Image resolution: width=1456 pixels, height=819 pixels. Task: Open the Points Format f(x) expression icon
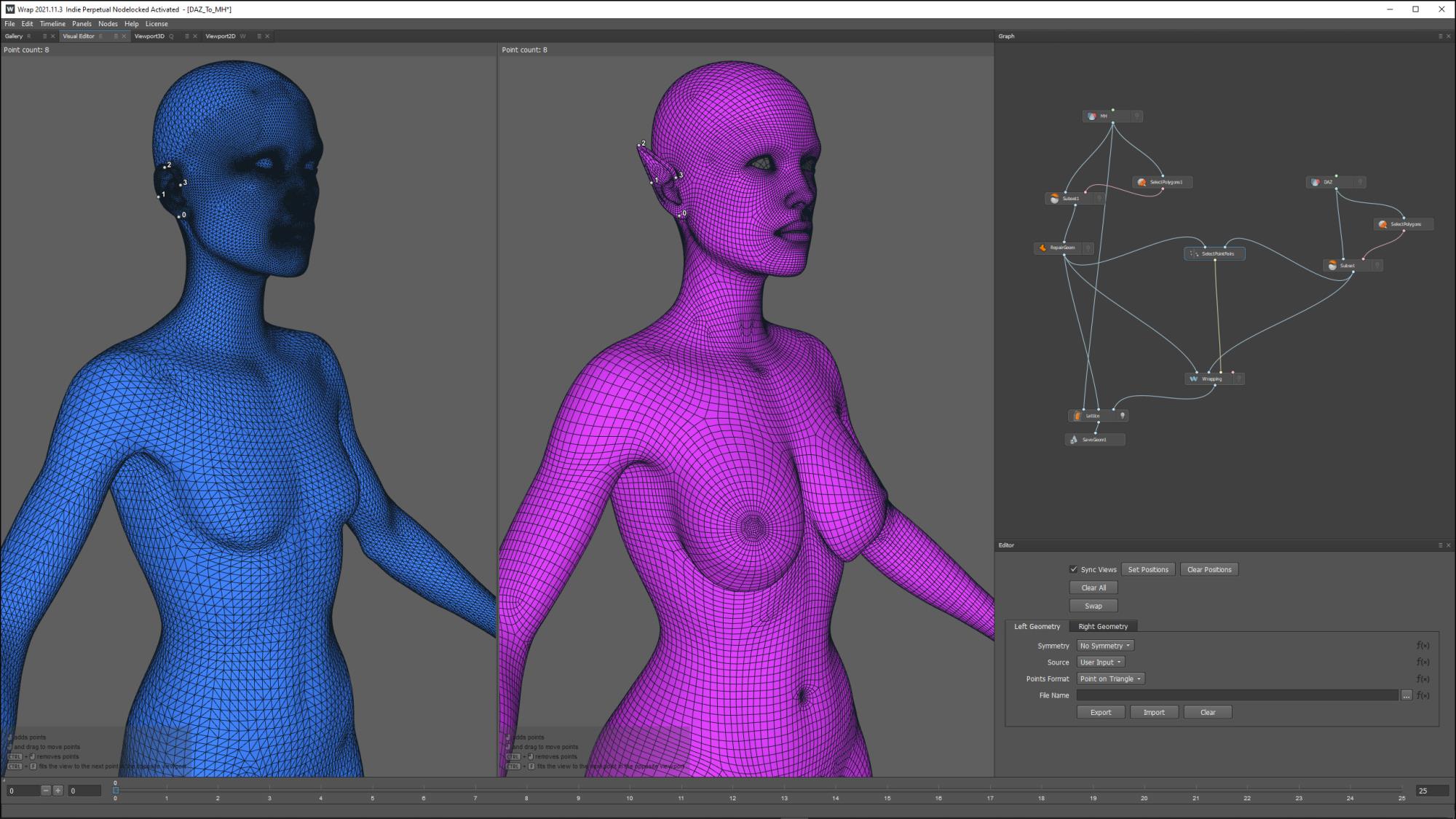pyautogui.click(x=1423, y=678)
